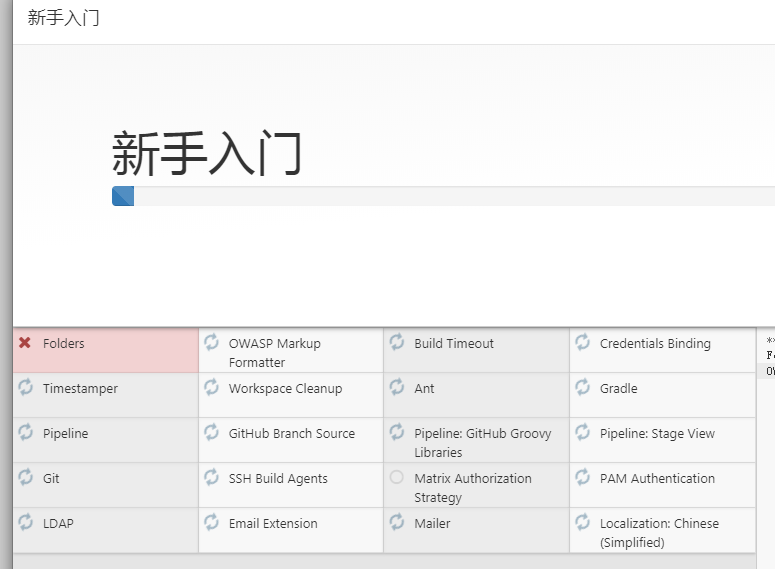Image resolution: width=775 pixels, height=569 pixels.
Task: Click the sync icon beside LDAP
Action: (25, 523)
